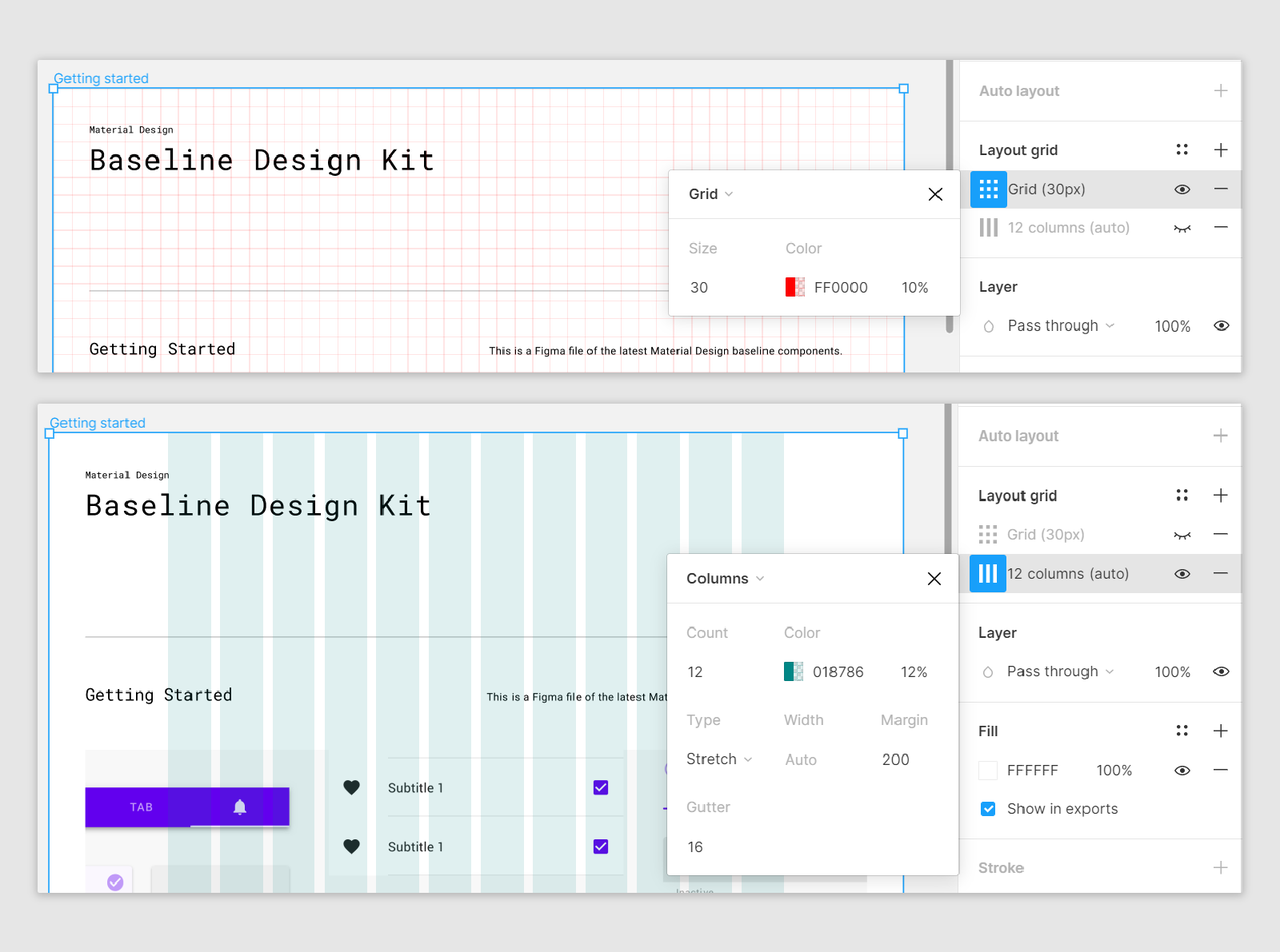This screenshot has width=1280, height=952.
Task: Open Pass through dropdown in lower screenshot
Action: pyautogui.click(x=1061, y=672)
